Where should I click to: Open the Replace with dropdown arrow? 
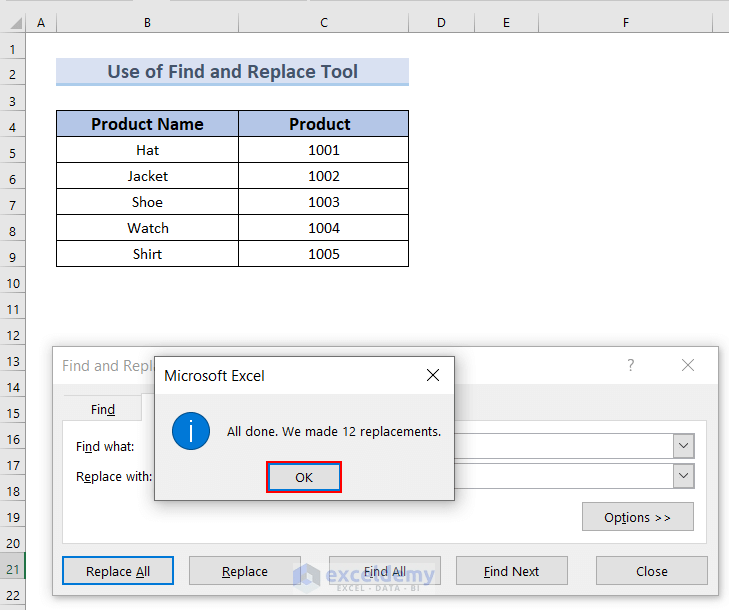pos(683,476)
